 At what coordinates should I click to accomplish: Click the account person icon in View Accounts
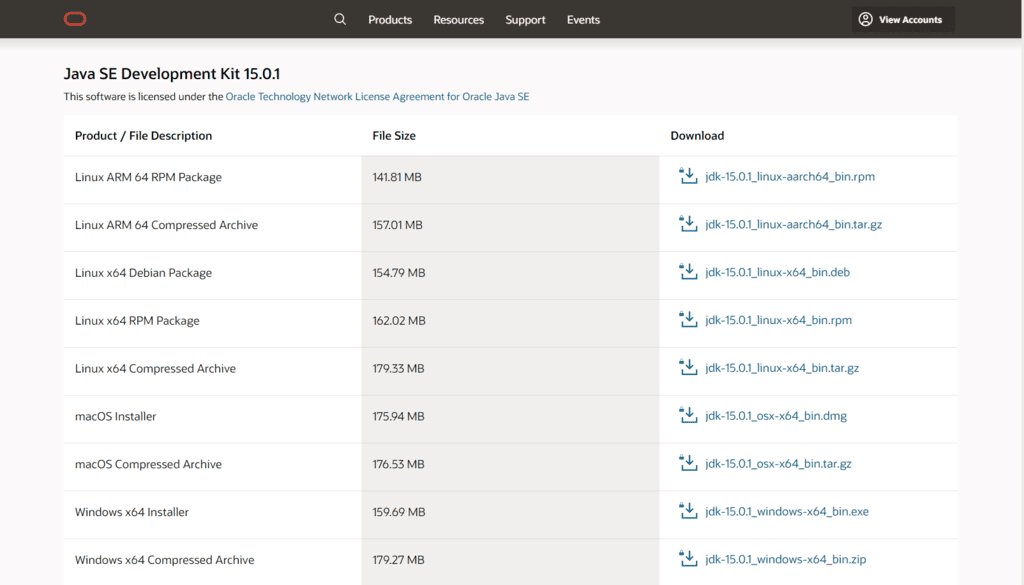point(866,18)
